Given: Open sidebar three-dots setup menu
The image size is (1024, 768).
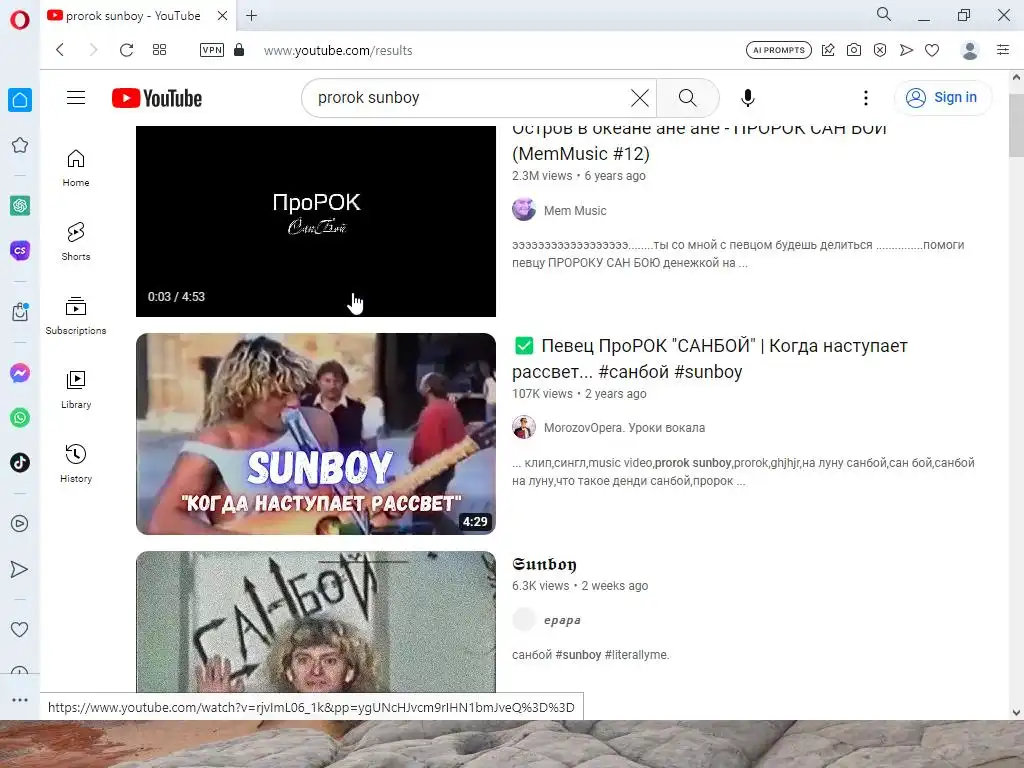Looking at the screenshot, I should [x=20, y=699].
